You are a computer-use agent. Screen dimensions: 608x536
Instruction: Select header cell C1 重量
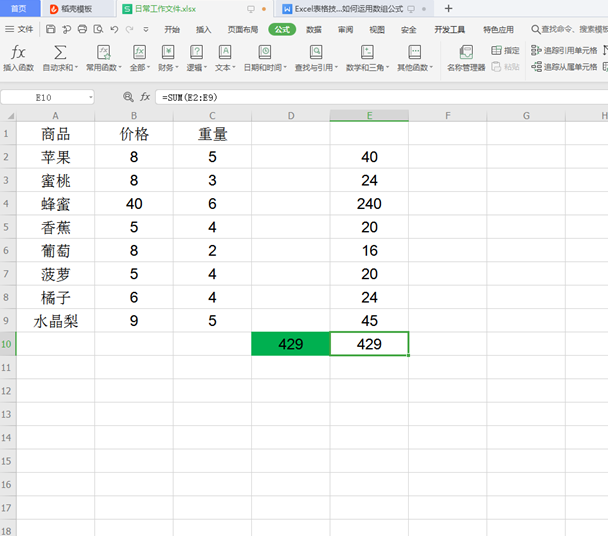212,134
